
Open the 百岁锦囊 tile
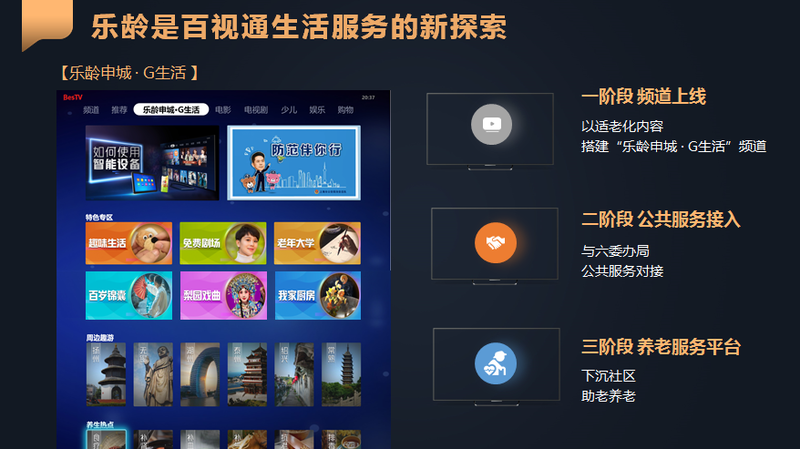129,295
